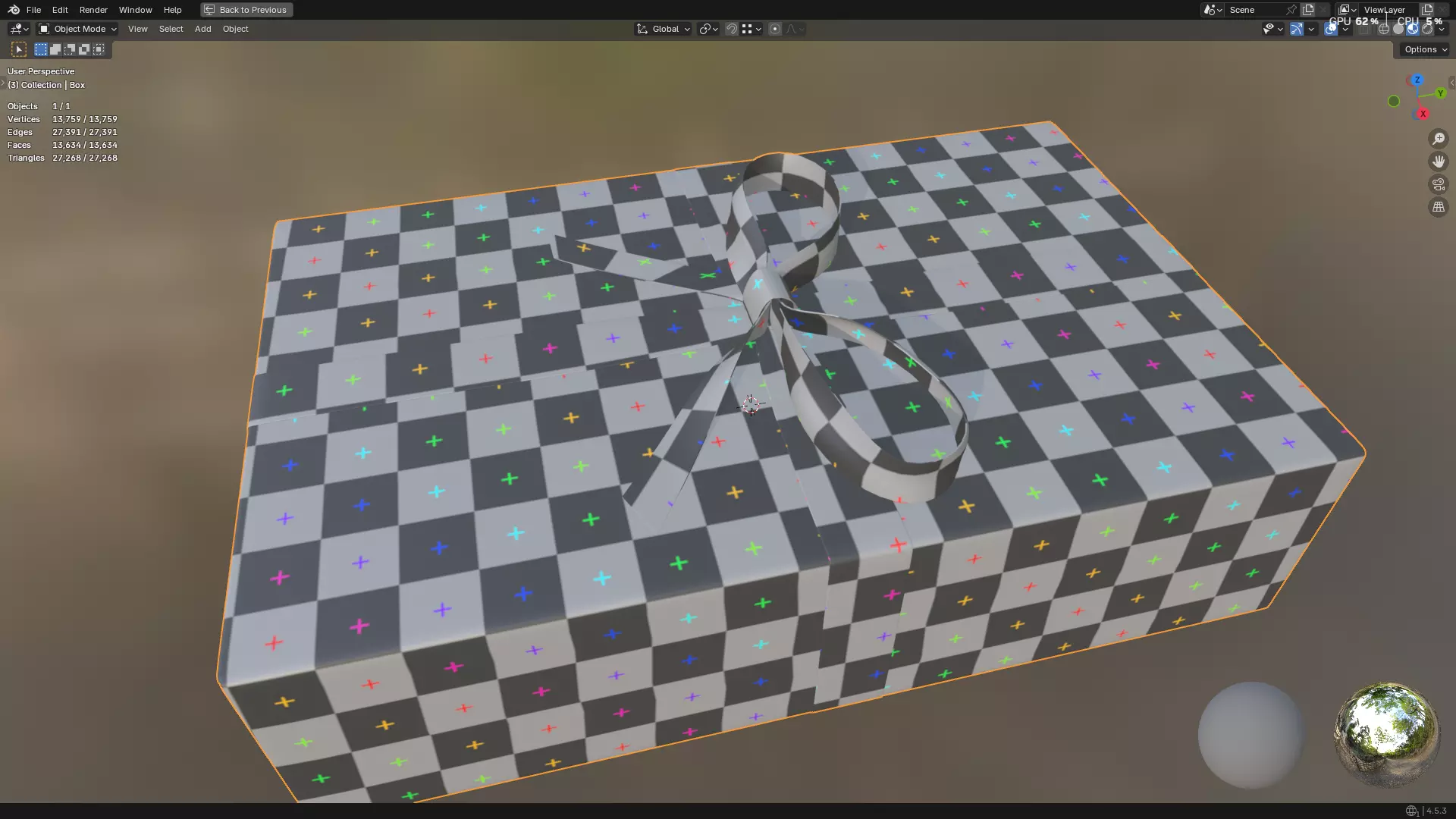Open the proportional editing falloff dropdown
1456x819 pixels.
pyautogui.click(x=795, y=29)
